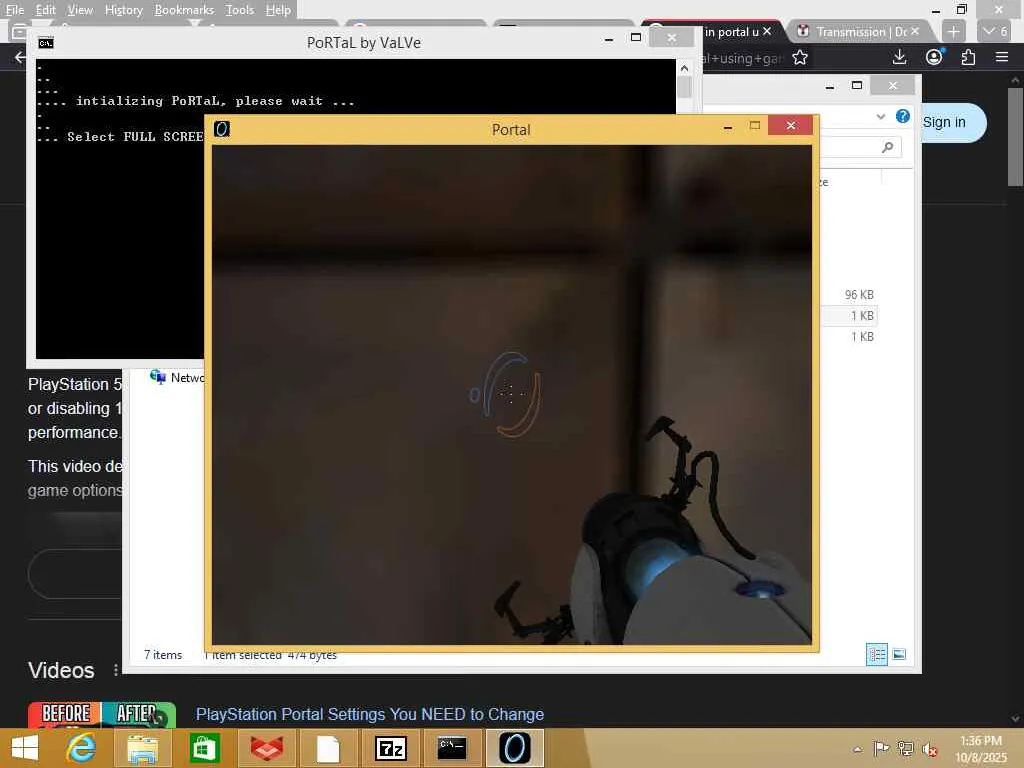
Task: Expand the list all tabs dropdown in Firefox
Action: point(995,31)
